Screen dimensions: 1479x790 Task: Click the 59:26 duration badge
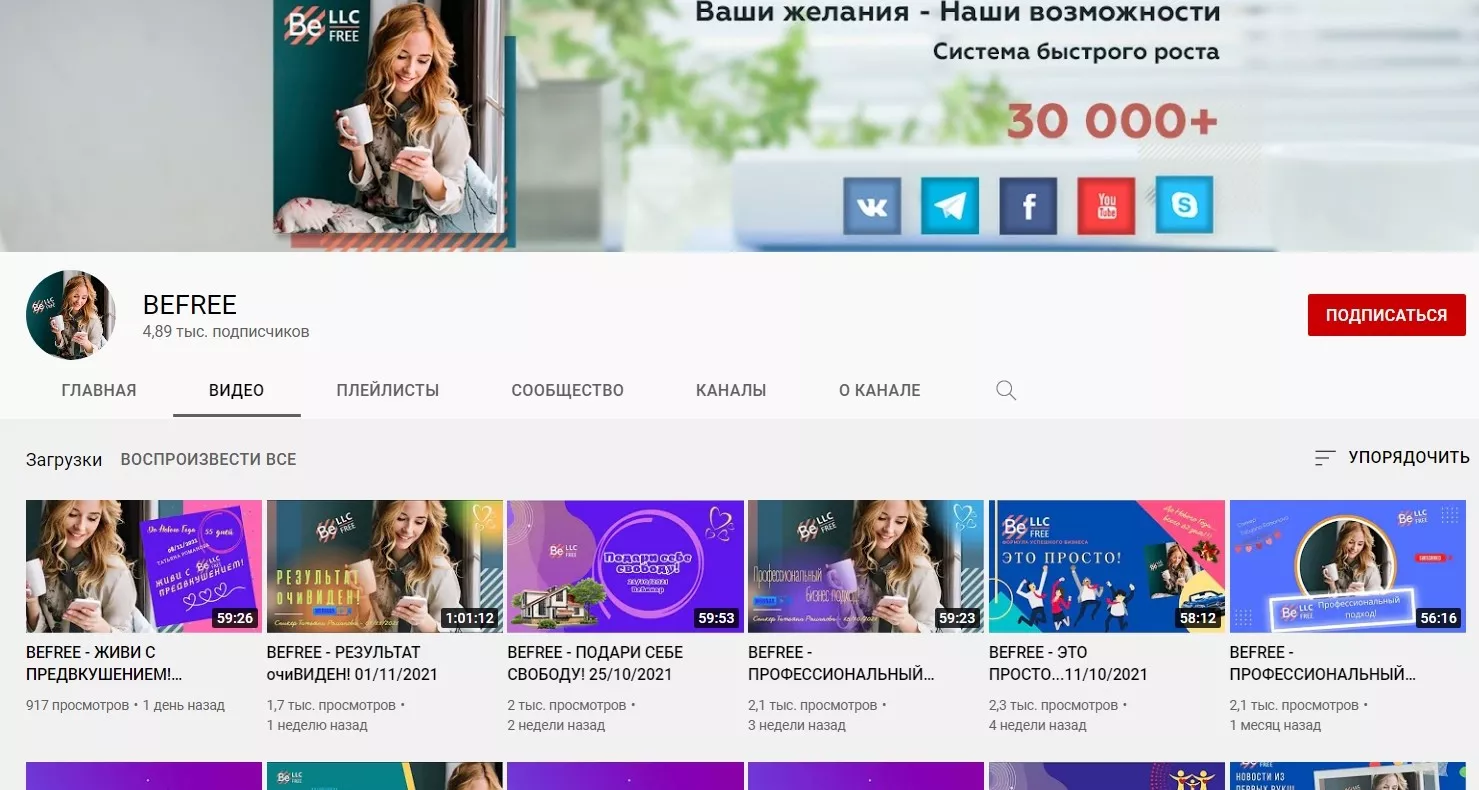coord(235,618)
